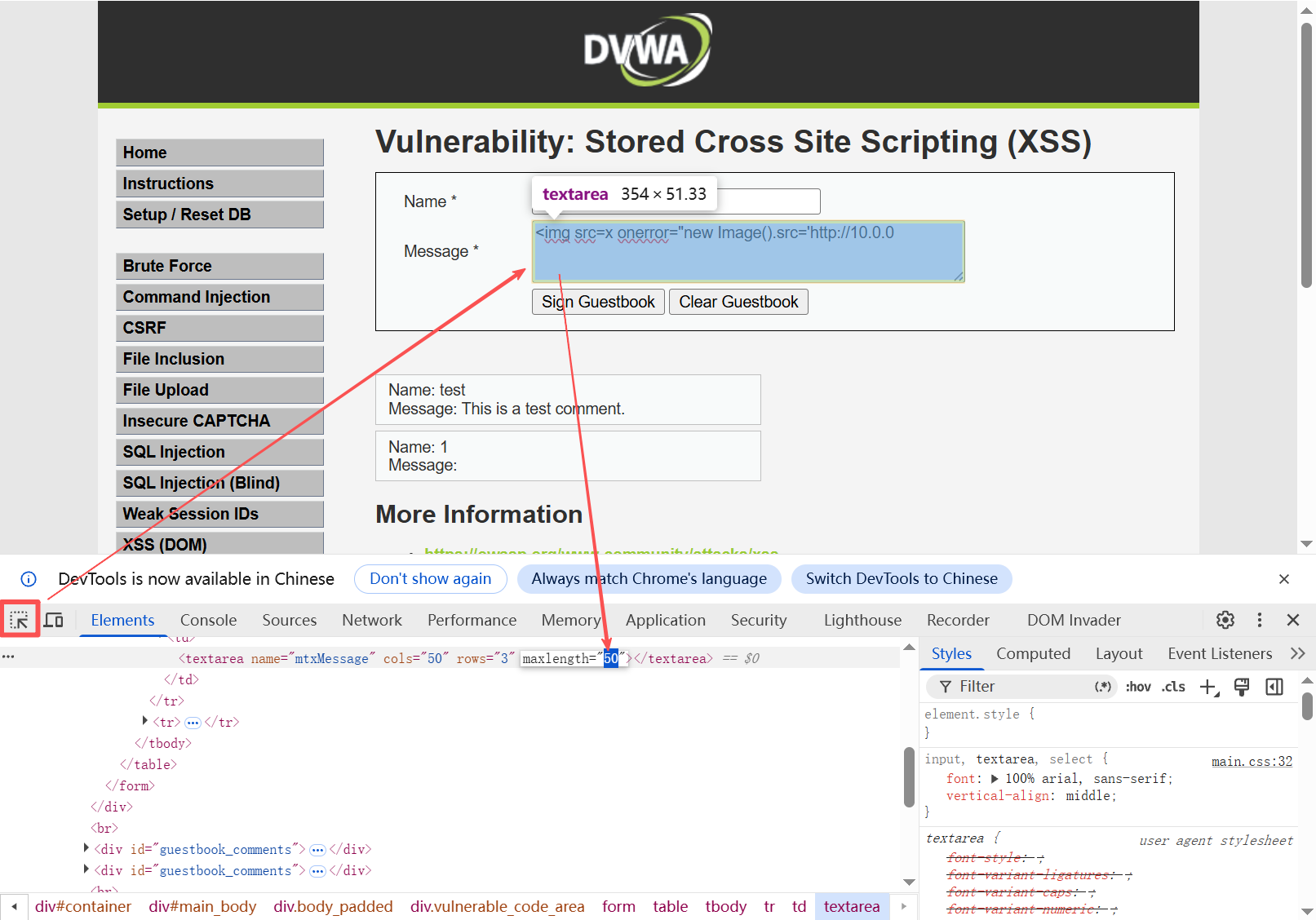This screenshot has width=1316, height=920.
Task: Open the rendering emulation paintbrush icon
Action: pos(1242,687)
